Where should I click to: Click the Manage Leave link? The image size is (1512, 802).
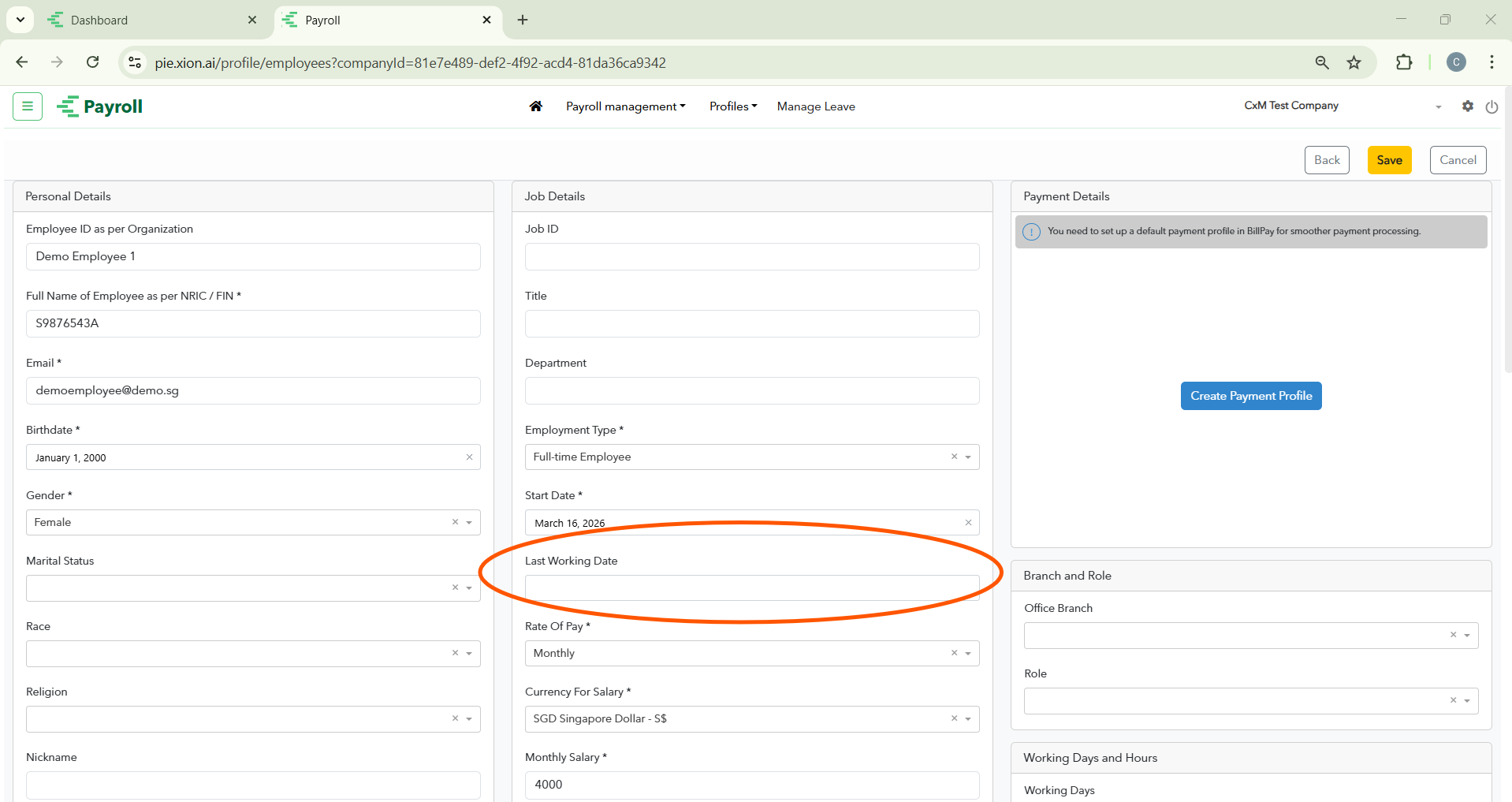click(816, 106)
